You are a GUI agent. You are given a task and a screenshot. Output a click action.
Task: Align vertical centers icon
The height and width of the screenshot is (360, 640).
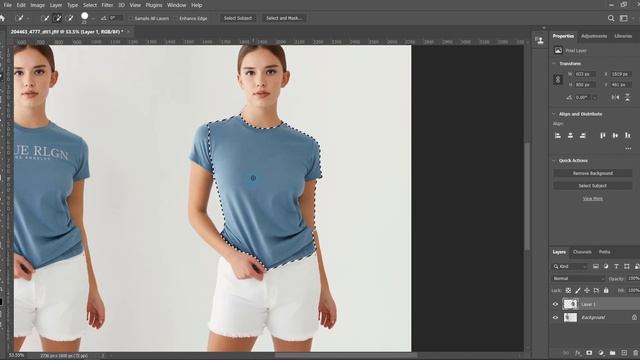click(x=615, y=136)
